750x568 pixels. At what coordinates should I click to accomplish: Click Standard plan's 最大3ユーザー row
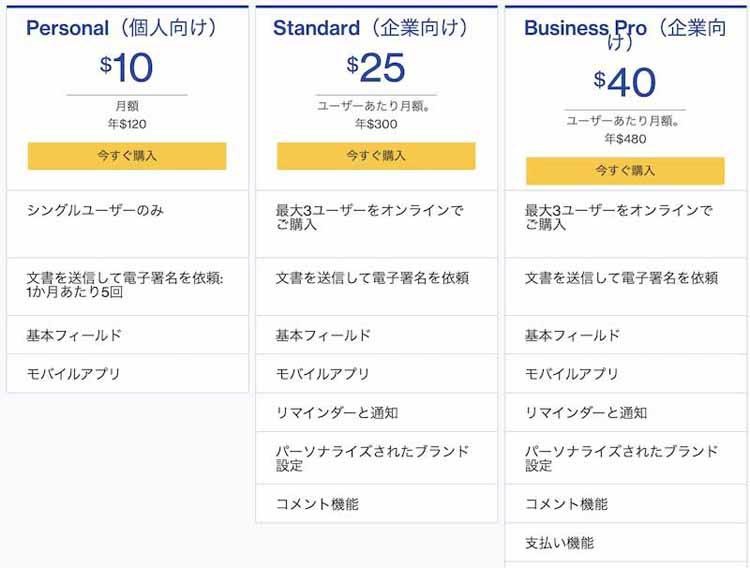(376, 224)
